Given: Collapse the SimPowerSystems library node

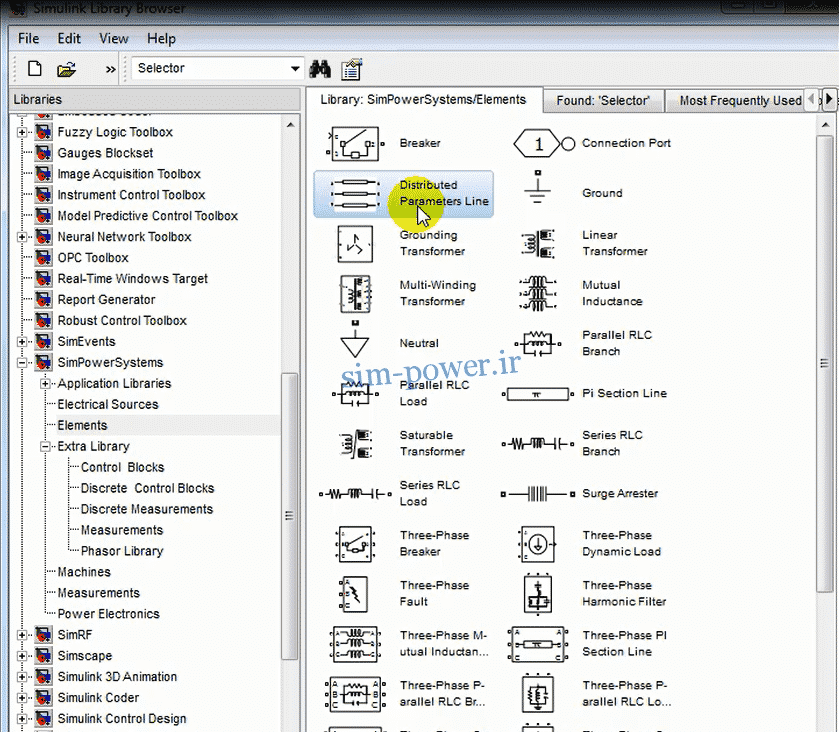Looking at the screenshot, I should [x=22, y=363].
